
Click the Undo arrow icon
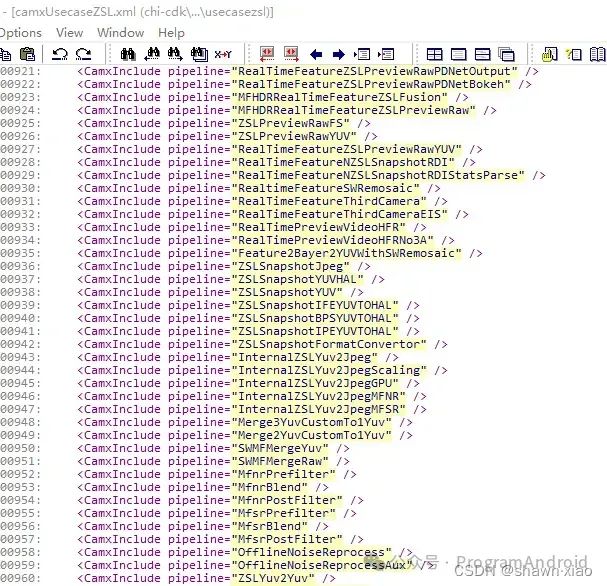(x=60, y=54)
